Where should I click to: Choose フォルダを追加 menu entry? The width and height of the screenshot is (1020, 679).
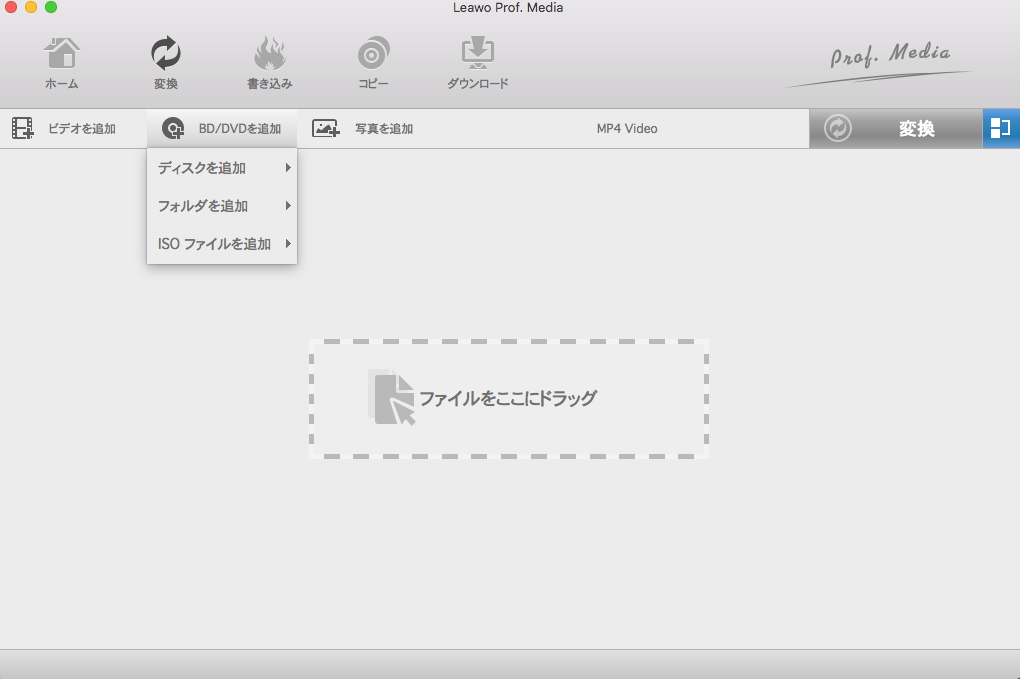pyautogui.click(x=222, y=206)
